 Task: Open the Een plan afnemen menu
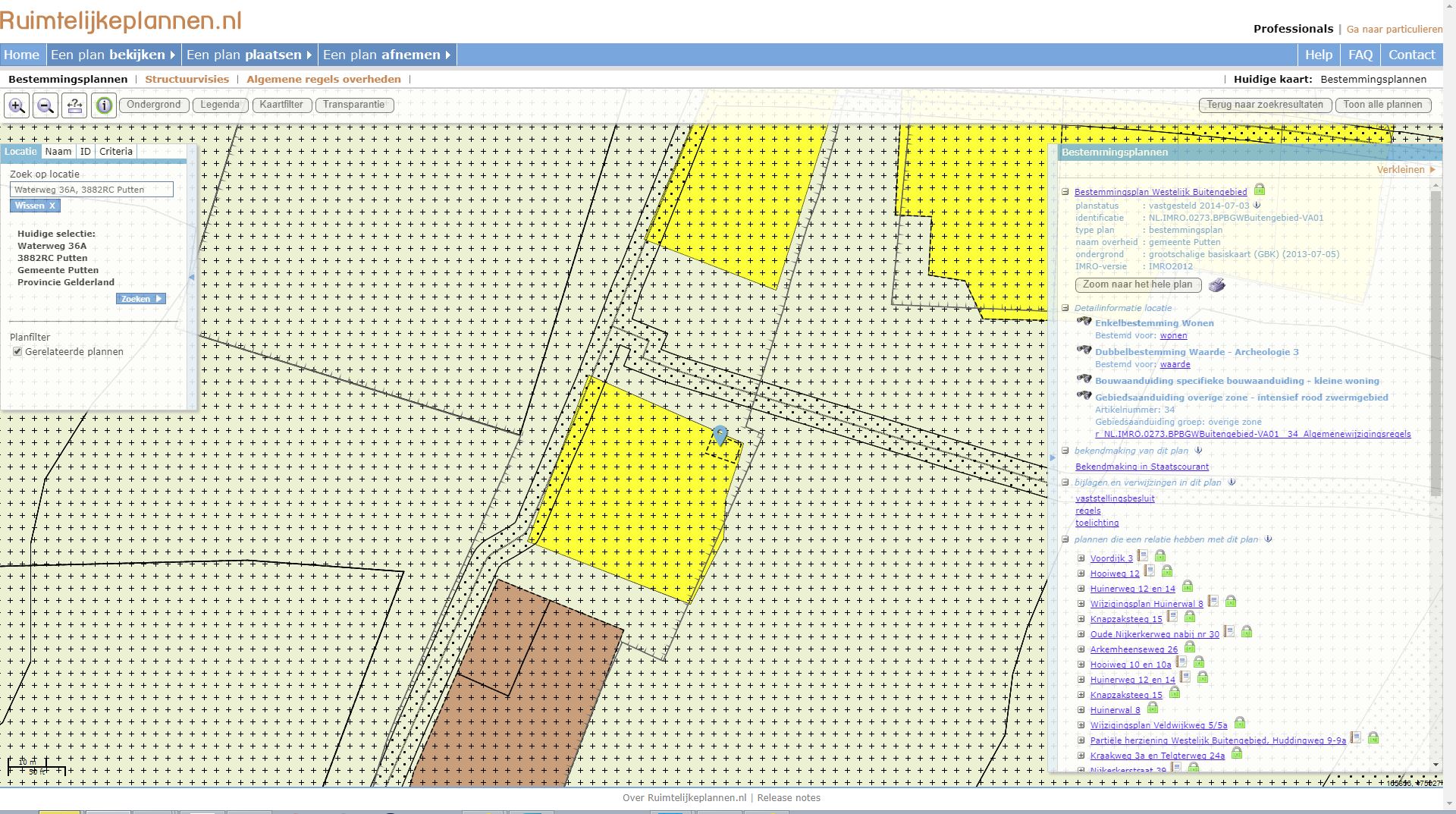click(383, 54)
